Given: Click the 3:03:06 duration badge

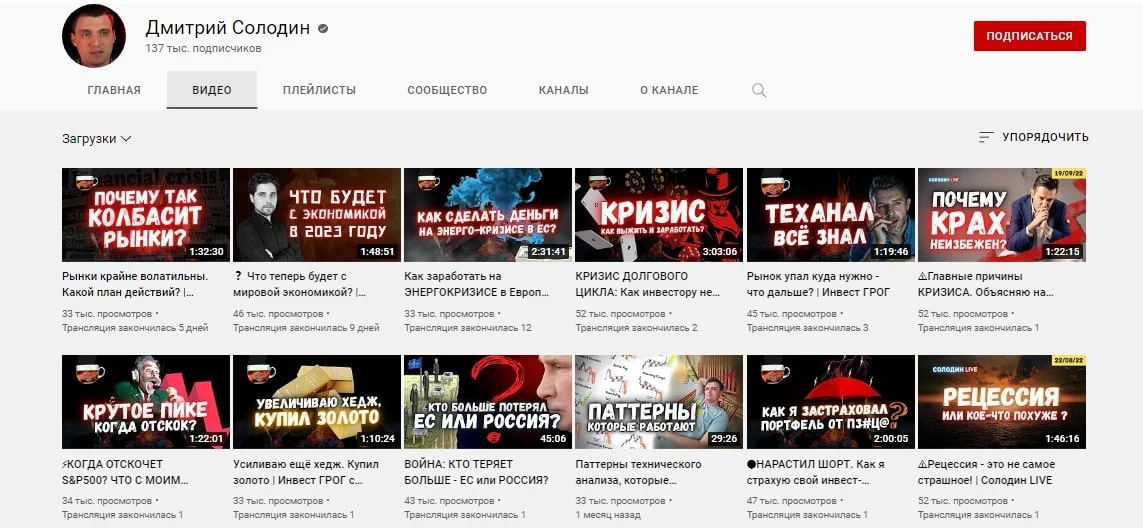Looking at the screenshot, I should 719,252.
